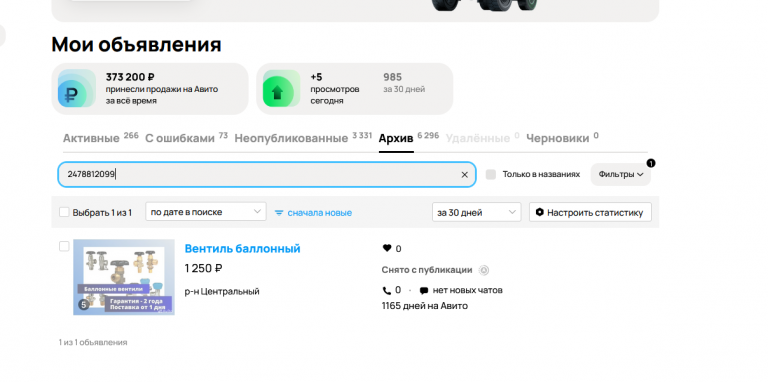The height and width of the screenshot is (382, 768).
Task: Click the нет новых чатов text
Action: point(467,290)
